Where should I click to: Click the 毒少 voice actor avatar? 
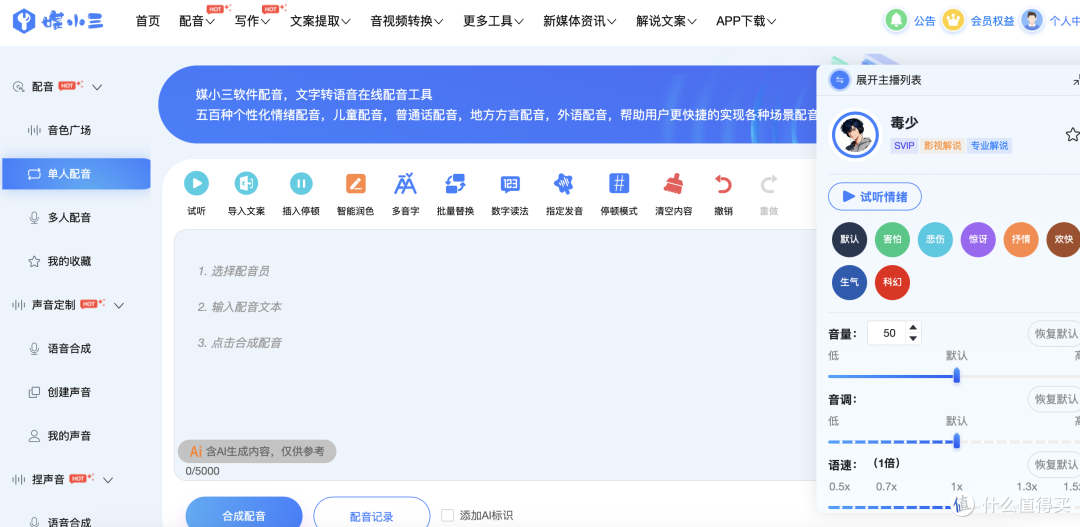[855, 134]
